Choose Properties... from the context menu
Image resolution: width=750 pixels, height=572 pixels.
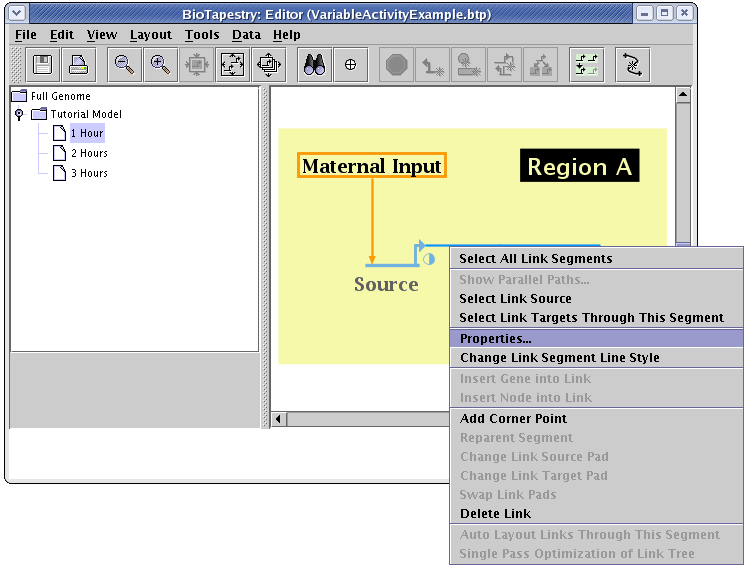(496, 339)
